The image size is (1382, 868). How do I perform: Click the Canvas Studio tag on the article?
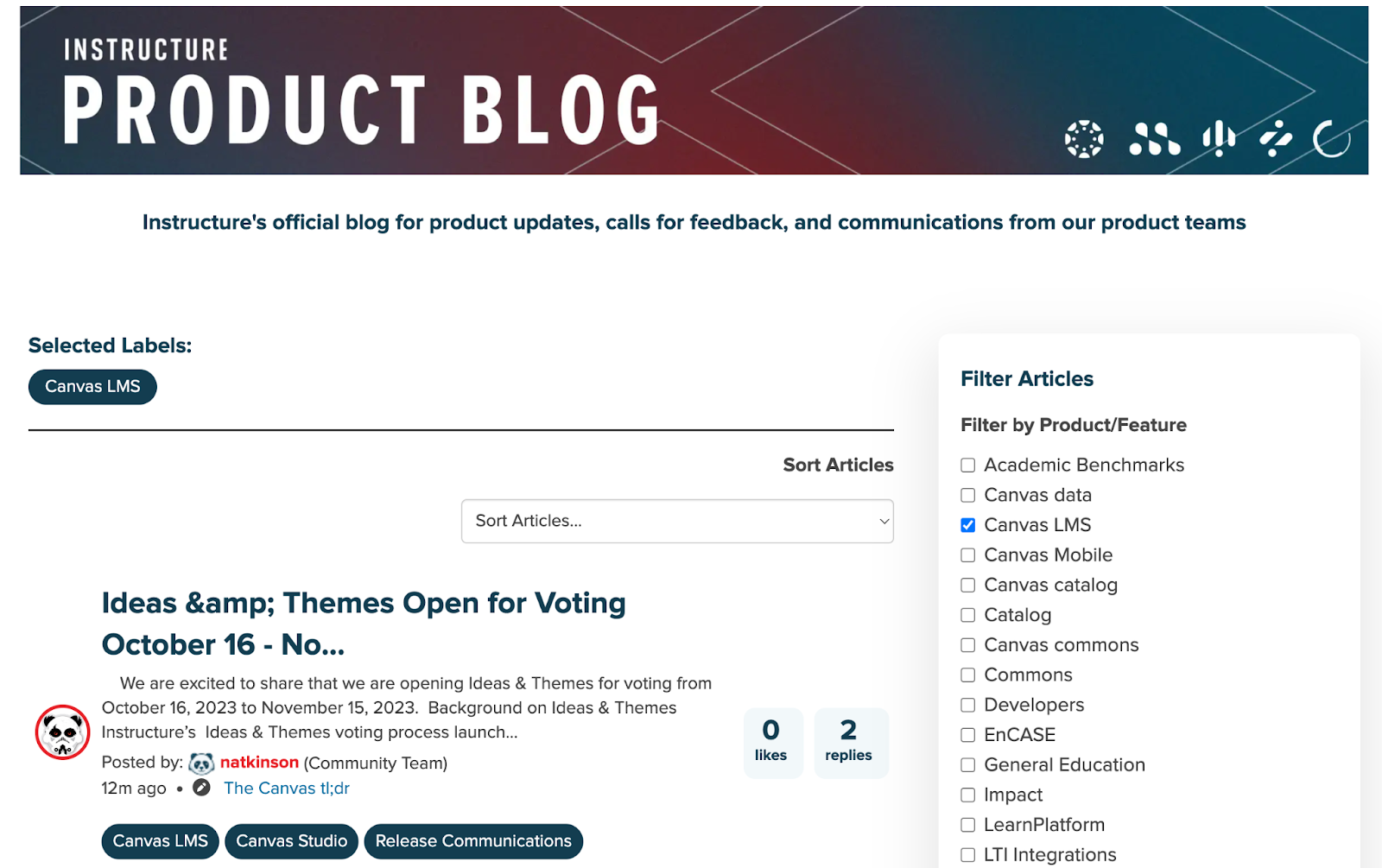click(292, 841)
